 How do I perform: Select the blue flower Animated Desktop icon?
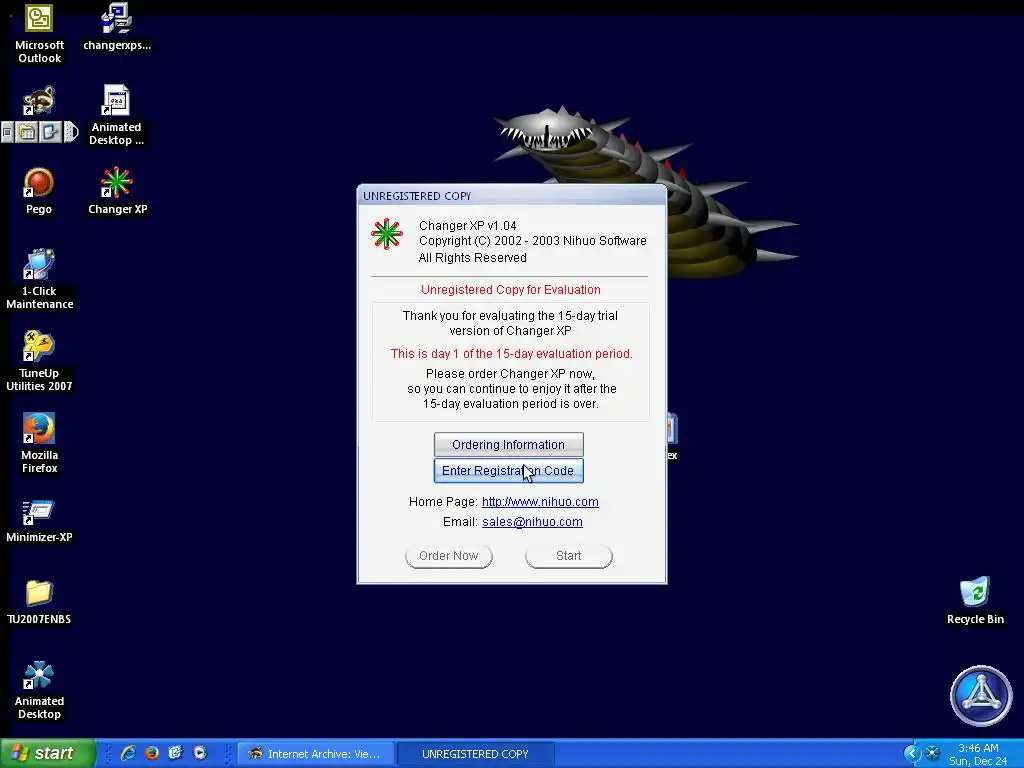39,690
